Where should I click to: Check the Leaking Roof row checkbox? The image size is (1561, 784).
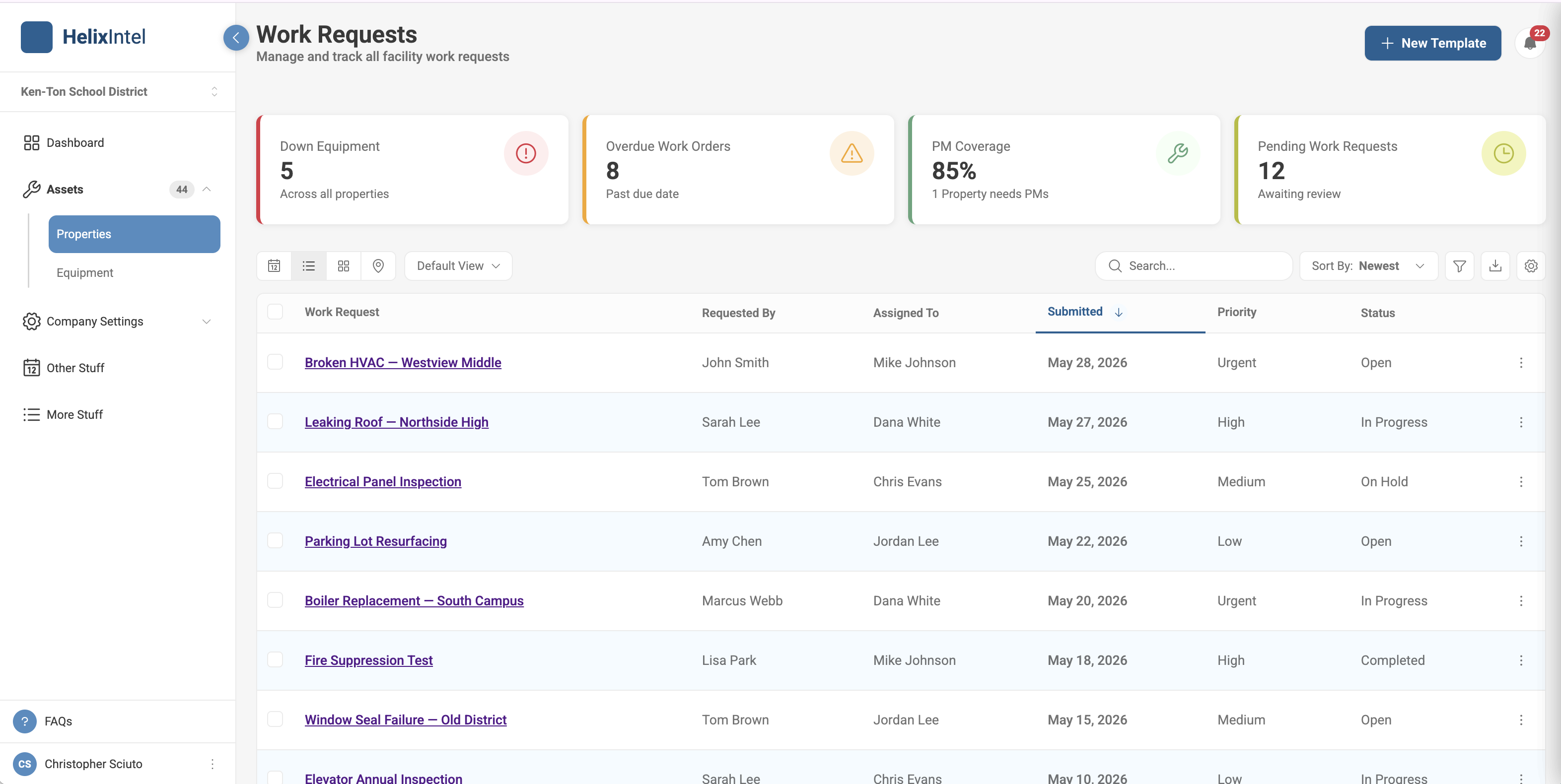[x=275, y=421]
